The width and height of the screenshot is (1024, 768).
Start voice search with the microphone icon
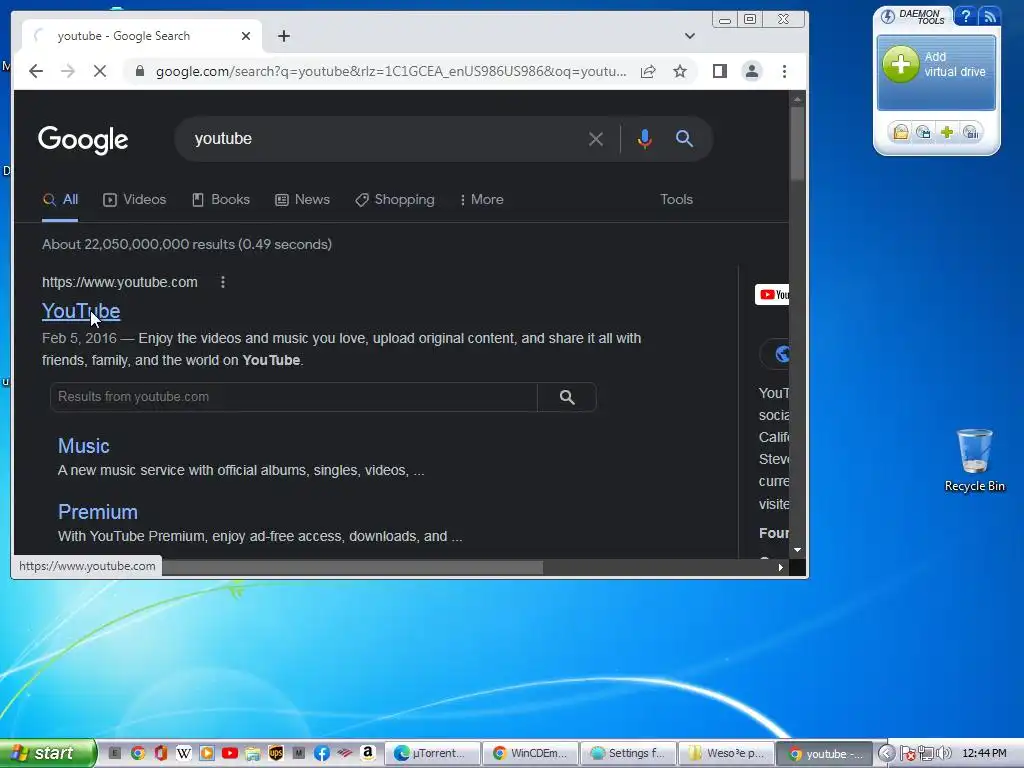point(645,139)
